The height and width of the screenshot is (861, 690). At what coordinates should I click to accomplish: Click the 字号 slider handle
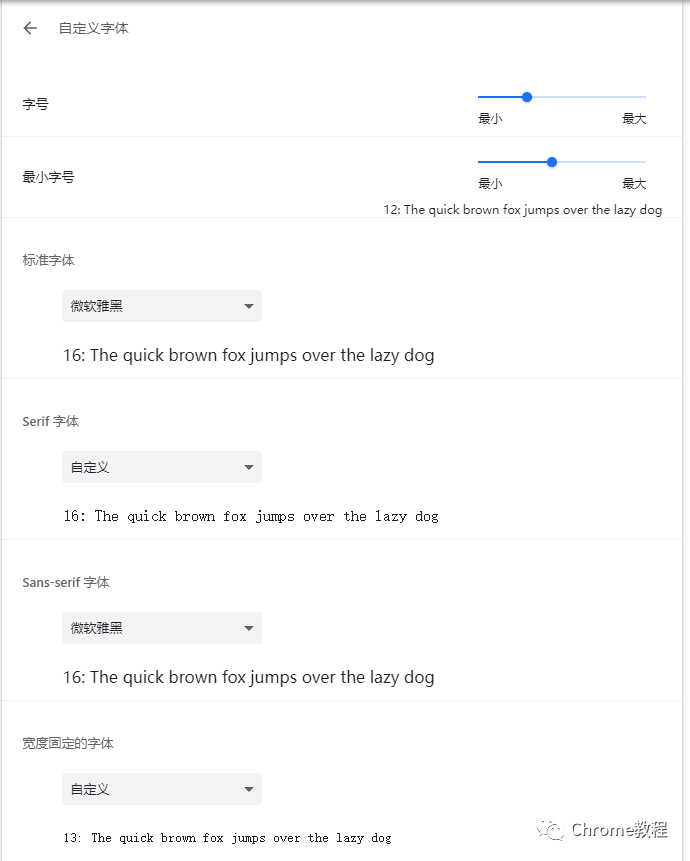point(527,97)
